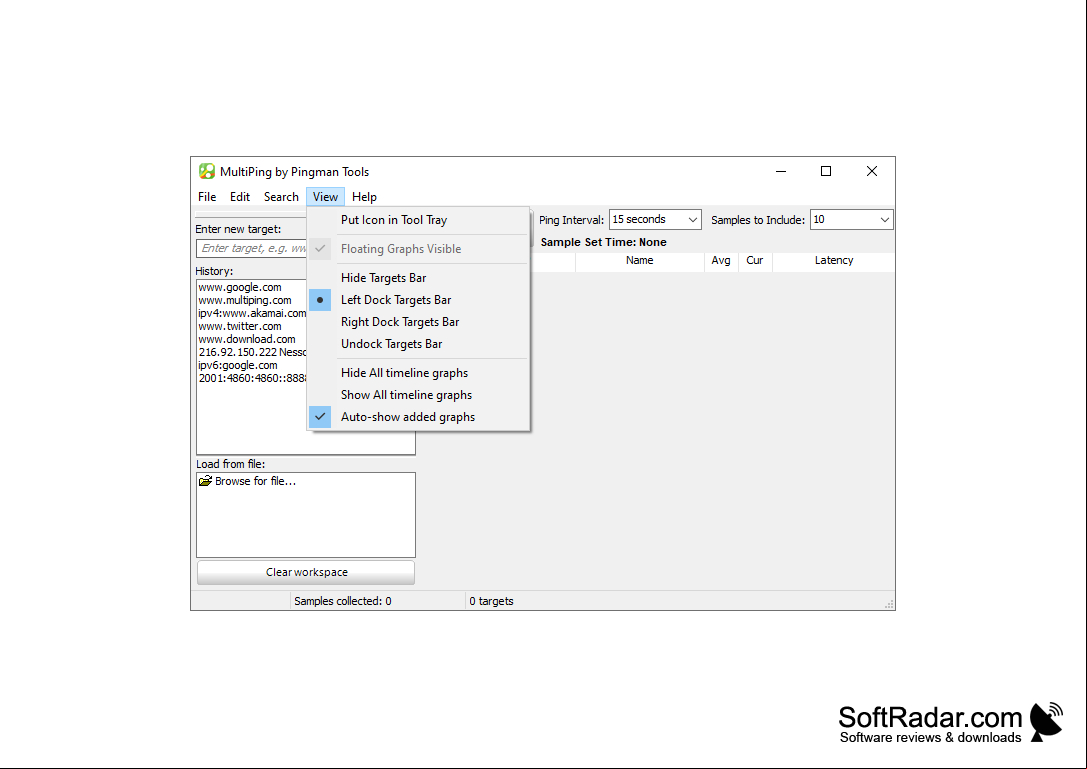Close the MultiPing window
The width and height of the screenshot is (1087, 769).
point(871,171)
